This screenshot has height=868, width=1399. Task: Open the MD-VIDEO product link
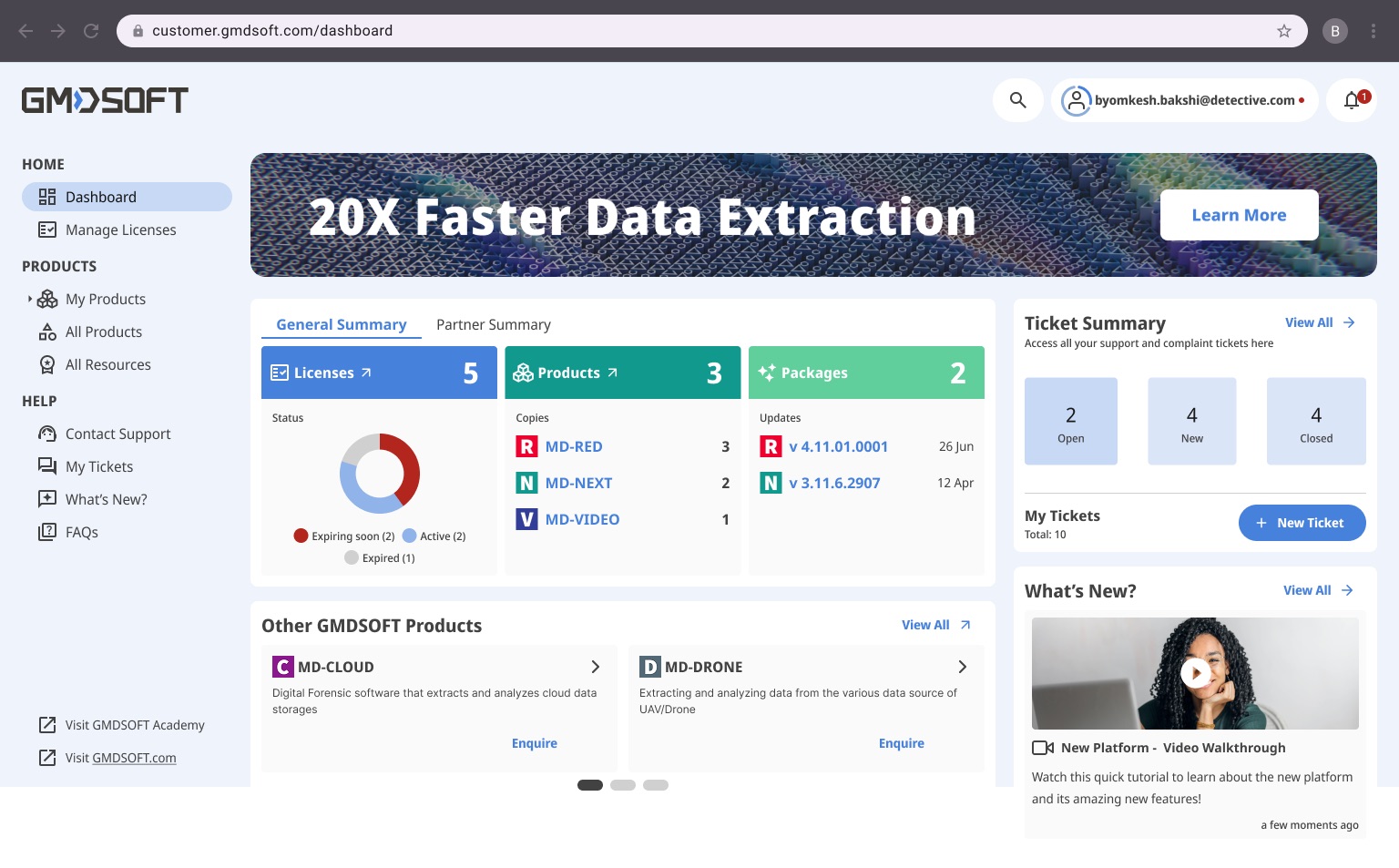[x=582, y=519]
